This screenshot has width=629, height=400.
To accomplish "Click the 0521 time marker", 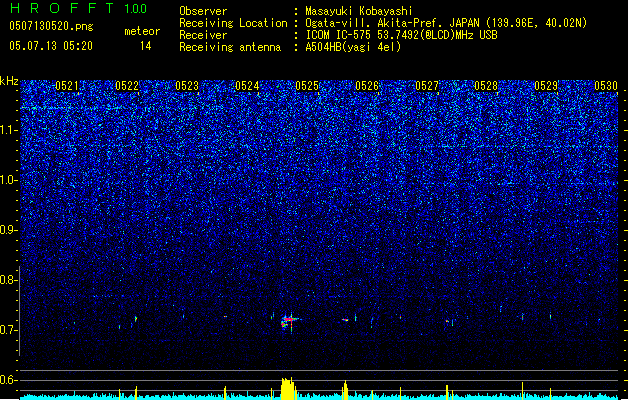I will point(67,86).
